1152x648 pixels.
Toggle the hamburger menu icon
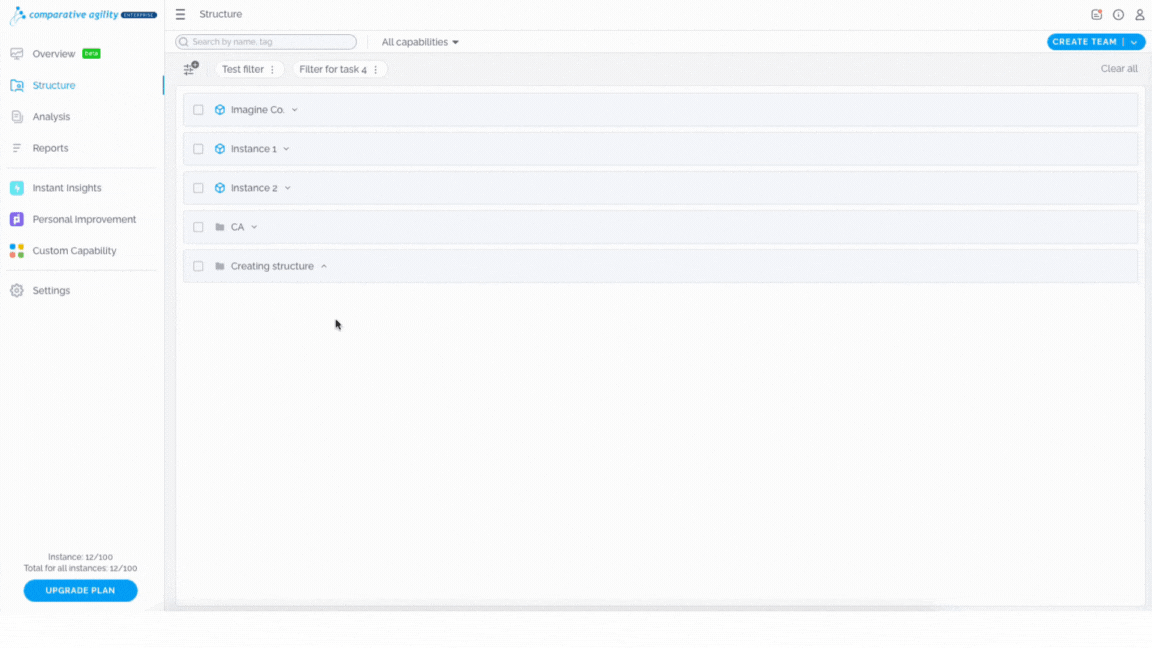[x=180, y=14]
